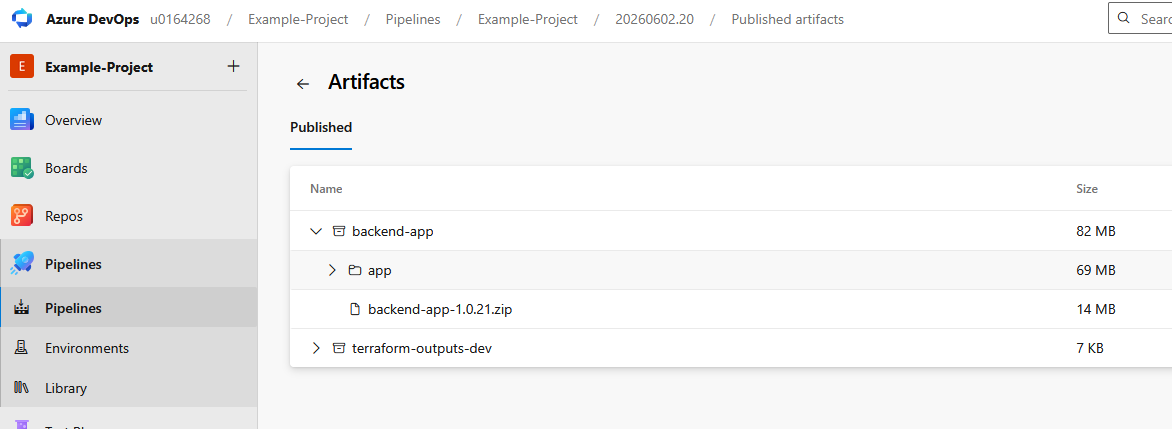Screen dimensions: 1172x429
Task: Select terraform-outputs-dev artifact name
Action: (x=422, y=348)
